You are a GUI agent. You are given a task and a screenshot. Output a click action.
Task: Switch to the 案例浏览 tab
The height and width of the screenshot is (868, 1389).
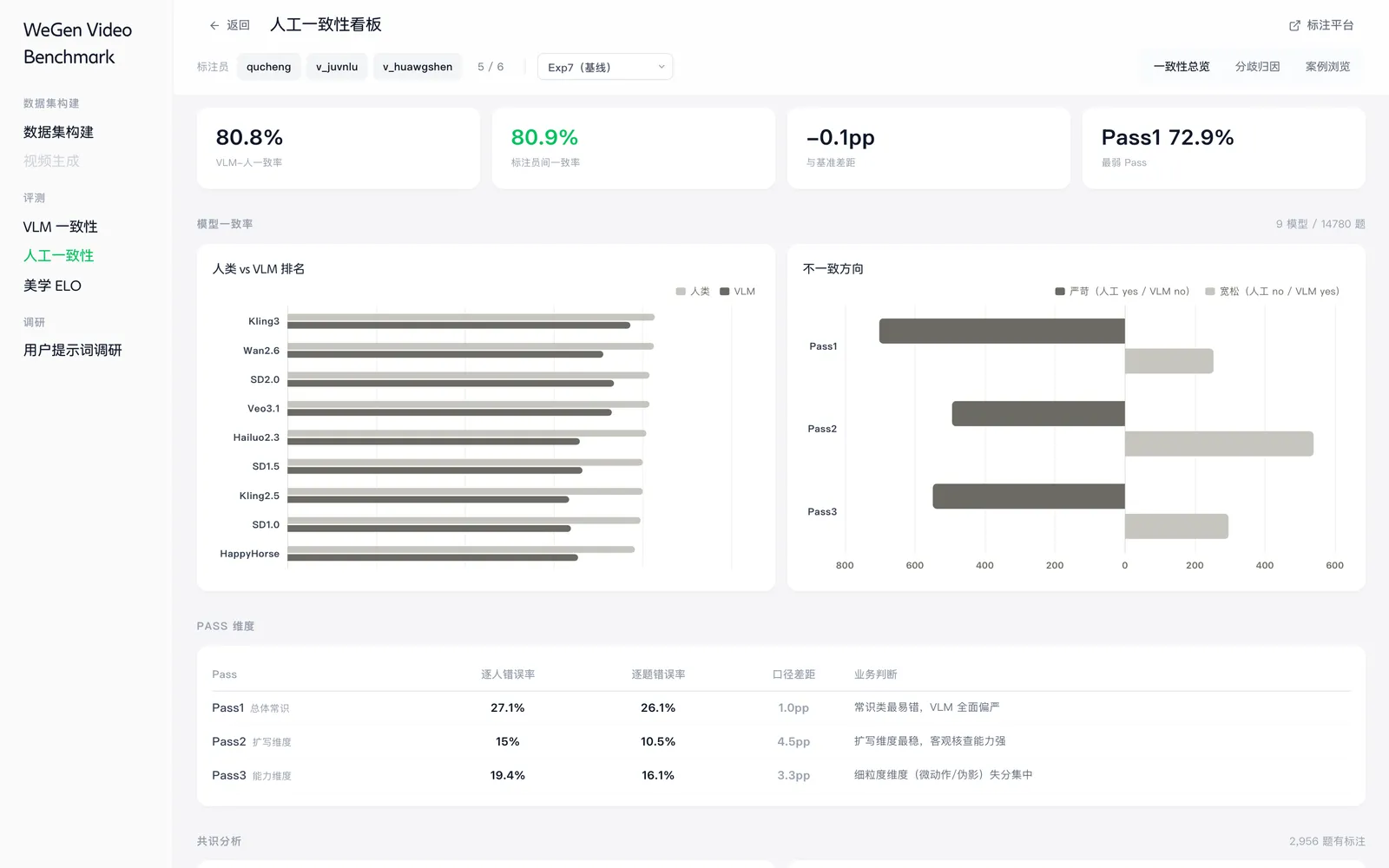pyautogui.click(x=1327, y=67)
